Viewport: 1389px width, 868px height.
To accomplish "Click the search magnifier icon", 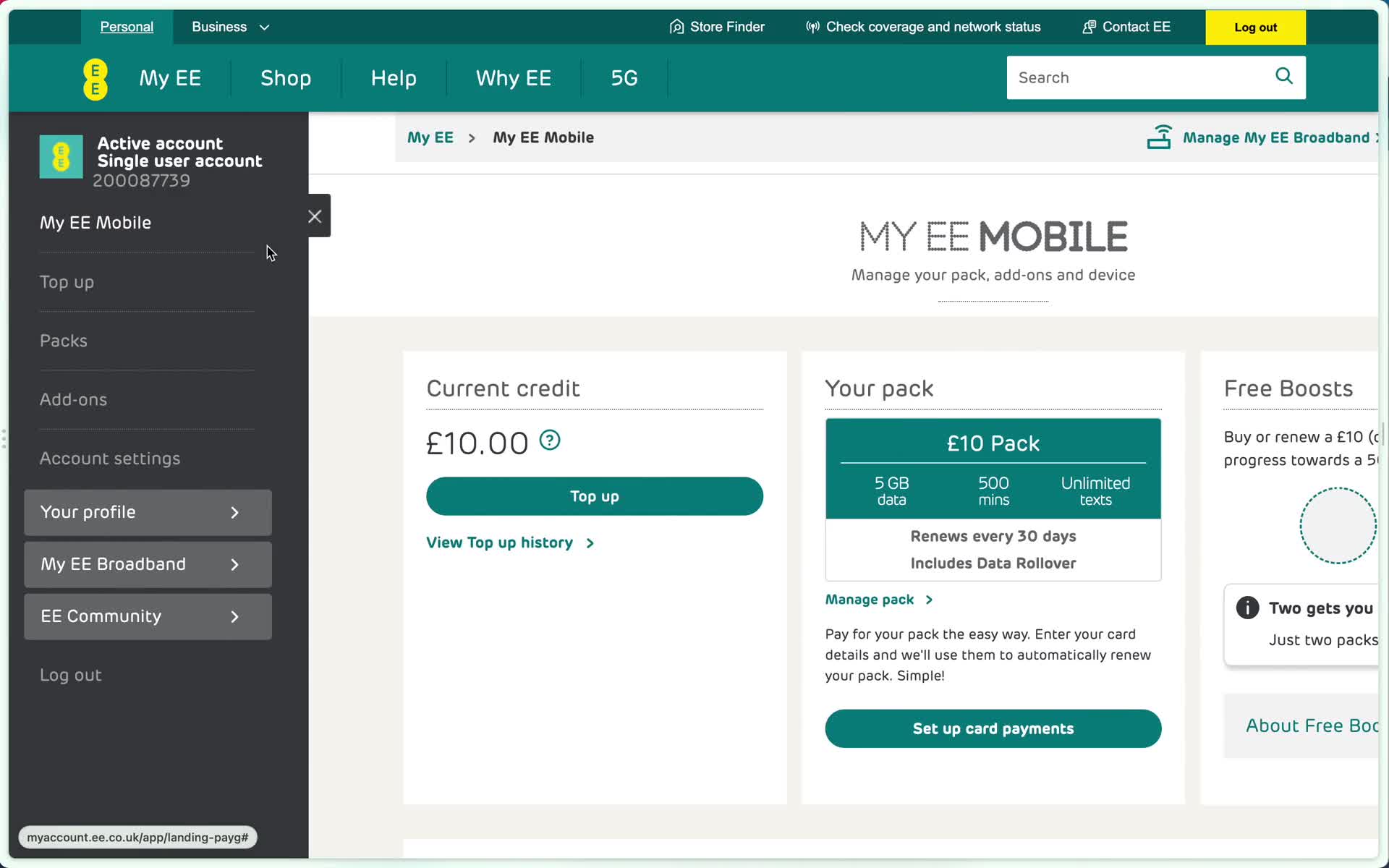I will coord(1283,77).
